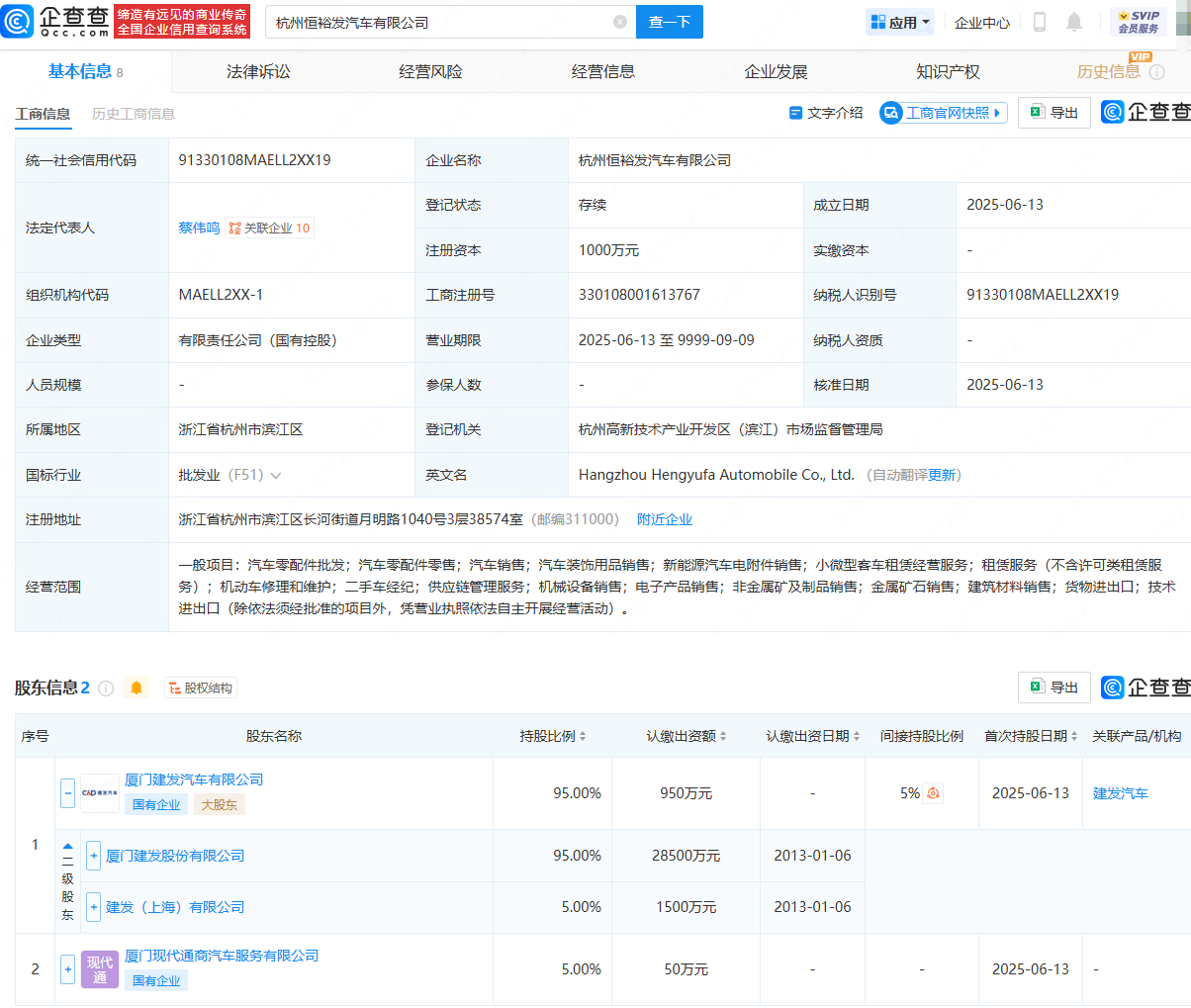
Task: Select 28500万元 contribution cell
Action: click(x=687, y=856)
